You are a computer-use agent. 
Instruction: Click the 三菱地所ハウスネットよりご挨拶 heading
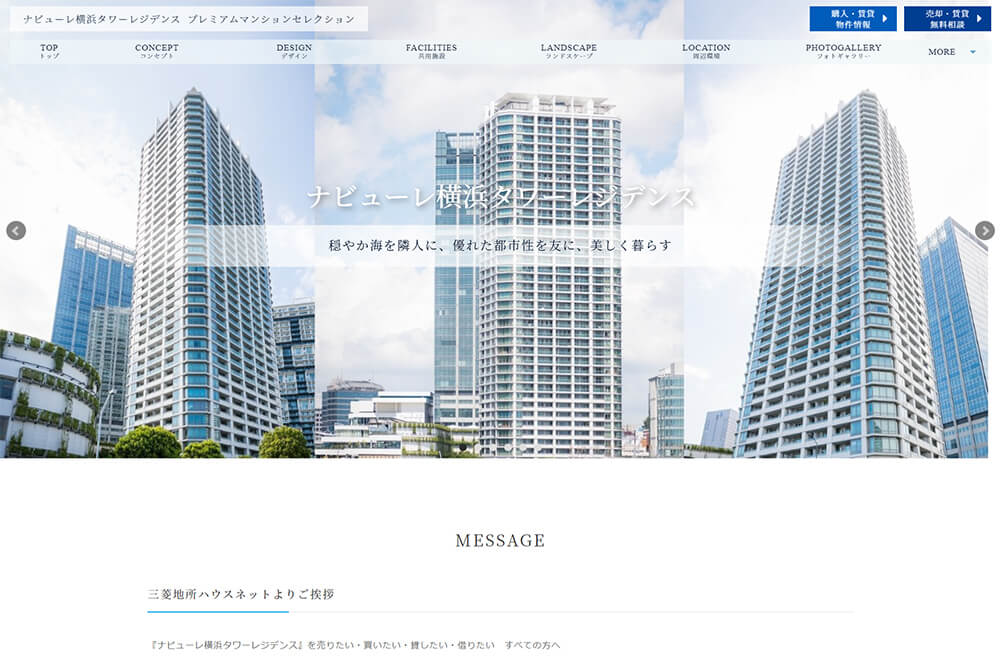click(x=241, y=594)
